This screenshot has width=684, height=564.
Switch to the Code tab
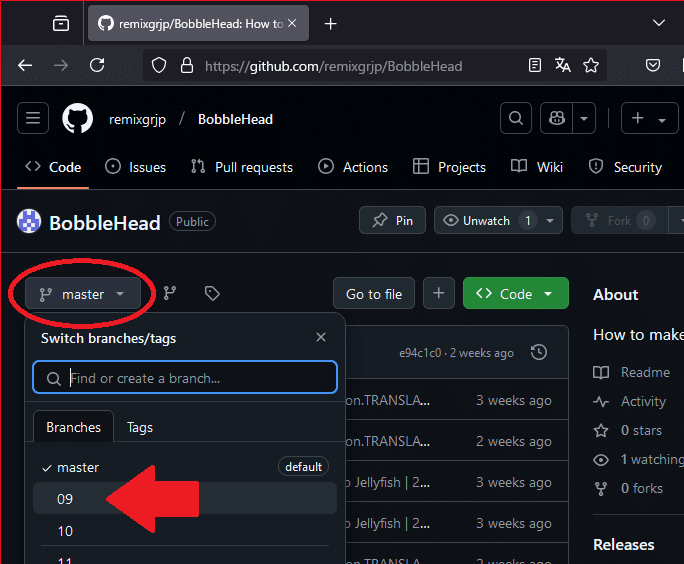(53, 167)
